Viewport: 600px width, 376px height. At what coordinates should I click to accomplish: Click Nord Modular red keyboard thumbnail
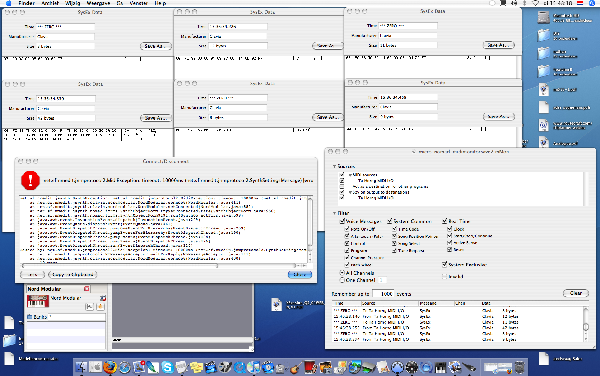point(38,301)
